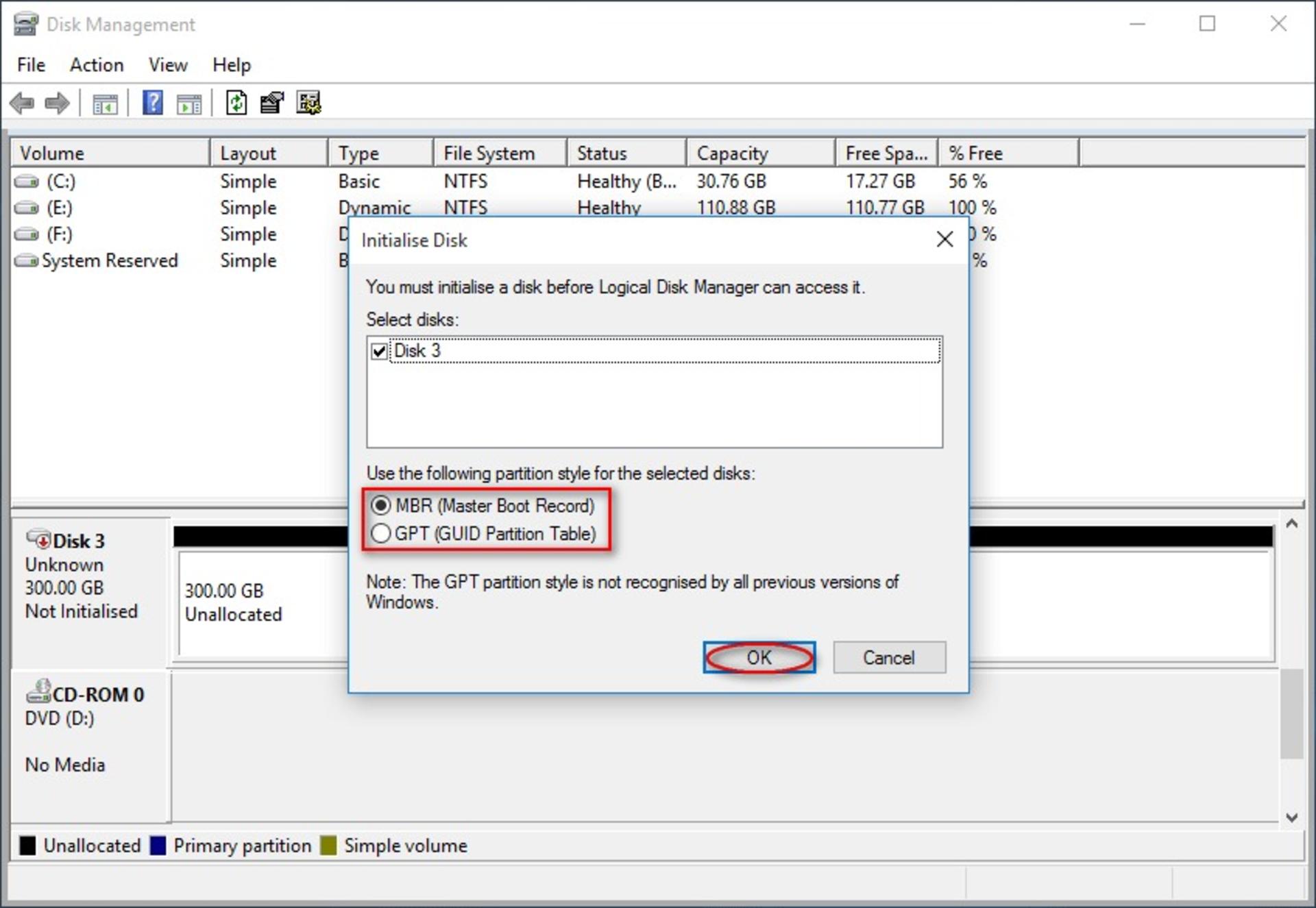Sort list by Capacity column header
The image size is (1316, 908).
[761, 153]
